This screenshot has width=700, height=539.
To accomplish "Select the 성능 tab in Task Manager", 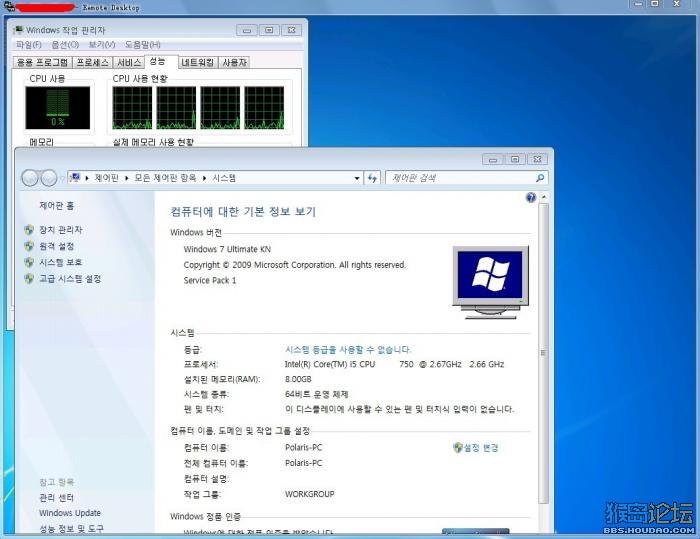I will (x=157, y=61).
